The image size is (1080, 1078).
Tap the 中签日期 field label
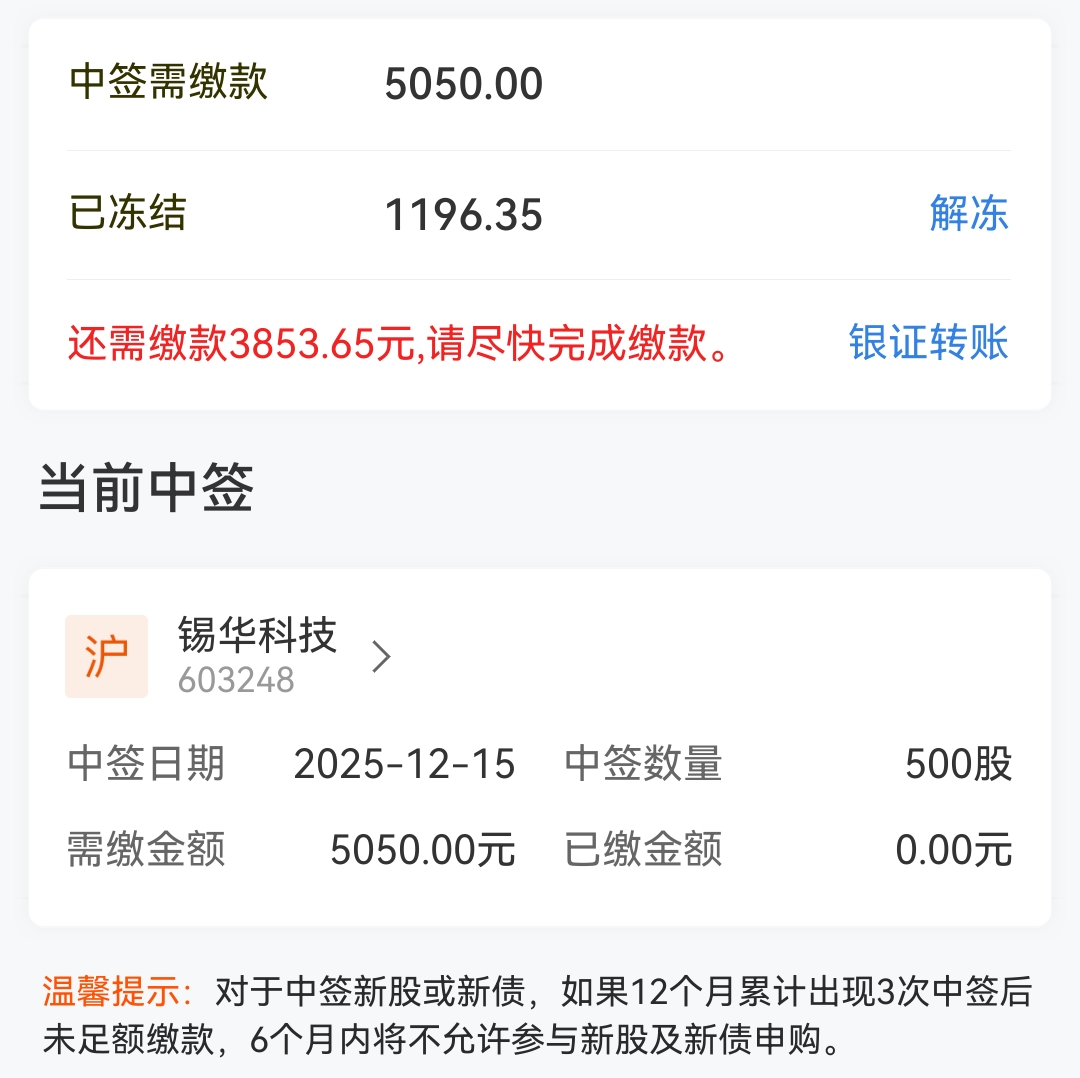click(146, 764)
